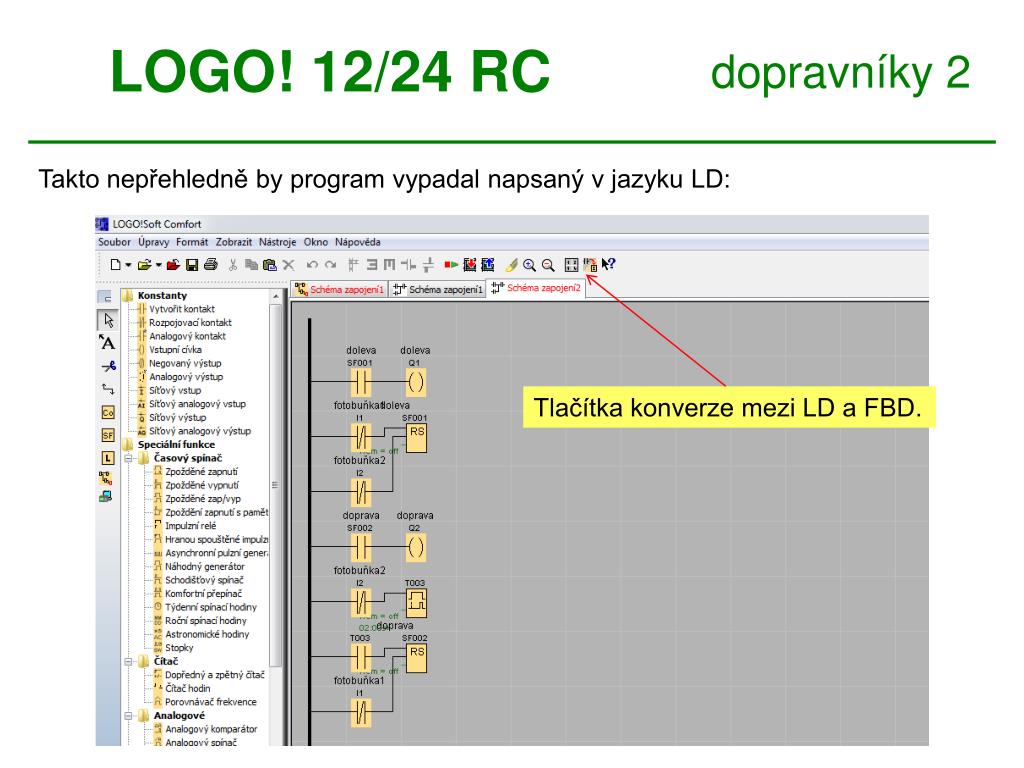Select the L tool button in side toolbar
Image resolution: width=1024 pixels, height=768 pixels.
pos(108,458)
